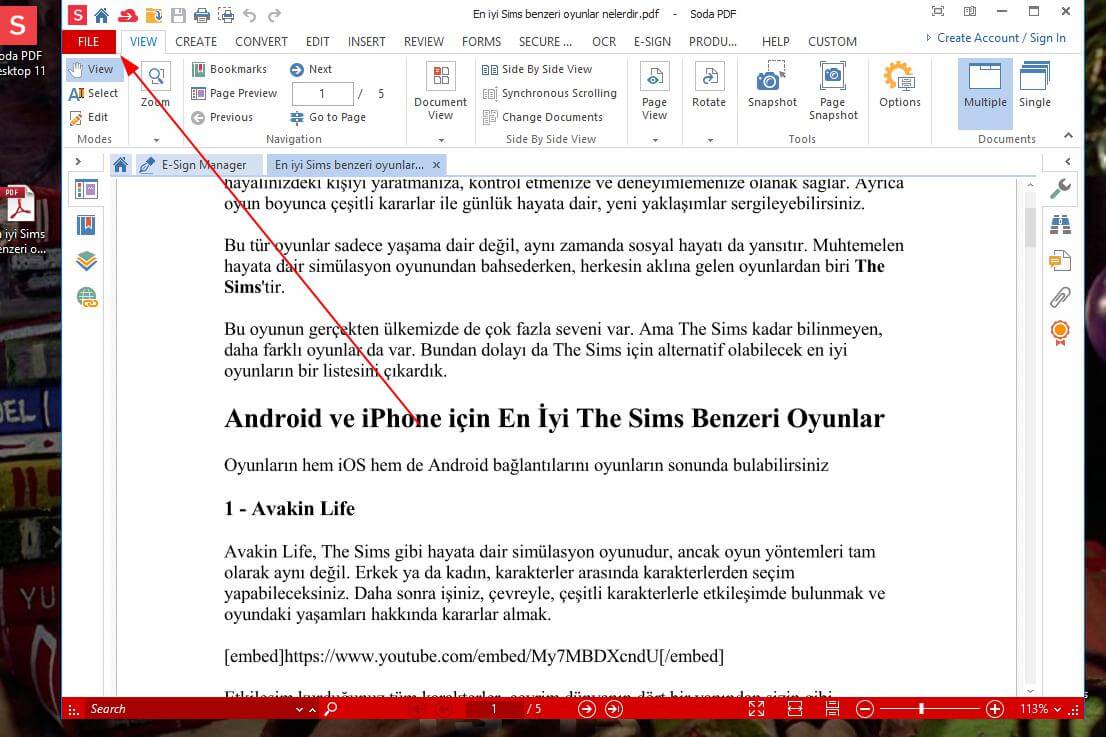Click the redo arrow in the title bar
The image size is (1106, 737).
tap(274, 14)
